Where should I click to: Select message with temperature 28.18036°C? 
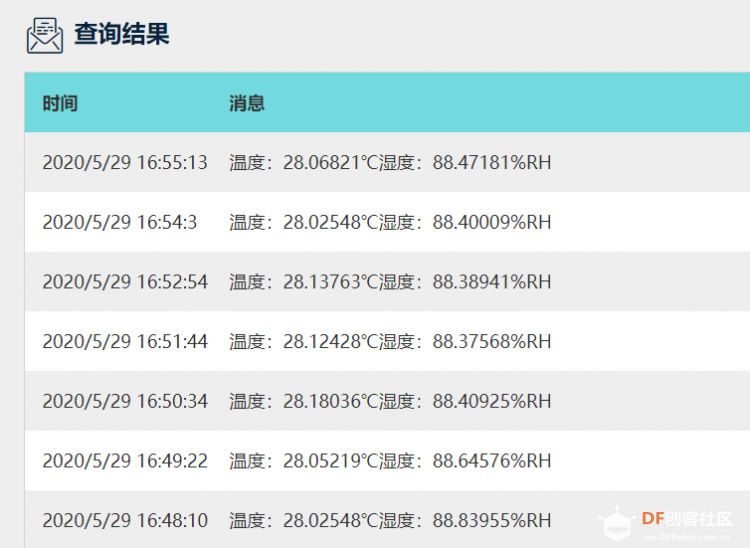point(390,401)
